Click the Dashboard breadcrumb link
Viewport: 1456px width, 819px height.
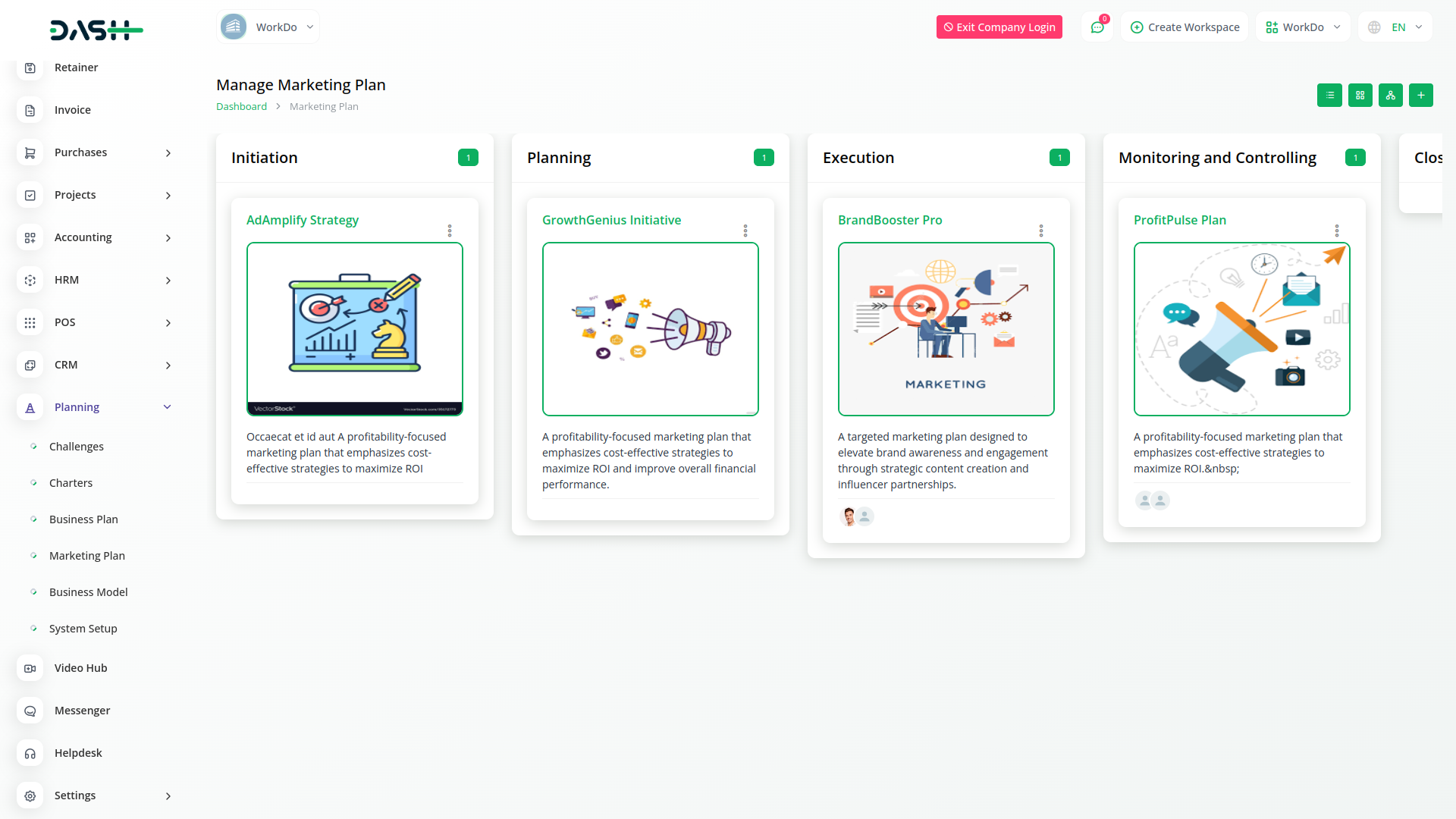[x=241, y=107]
